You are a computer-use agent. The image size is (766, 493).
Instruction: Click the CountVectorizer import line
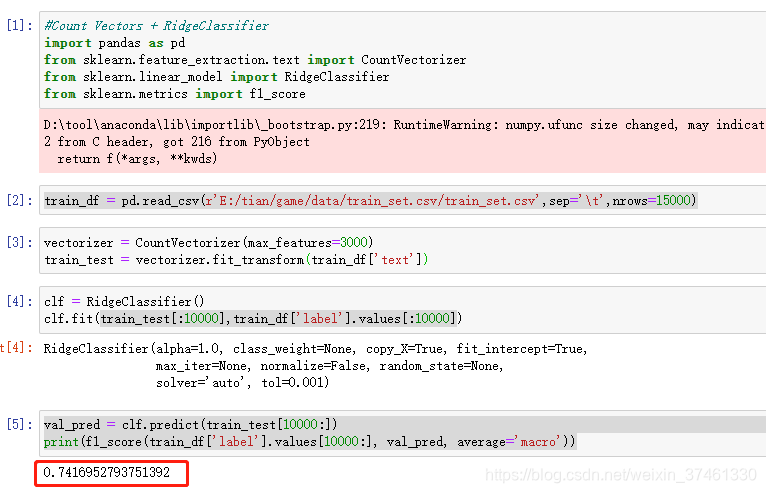click(255, 60)
